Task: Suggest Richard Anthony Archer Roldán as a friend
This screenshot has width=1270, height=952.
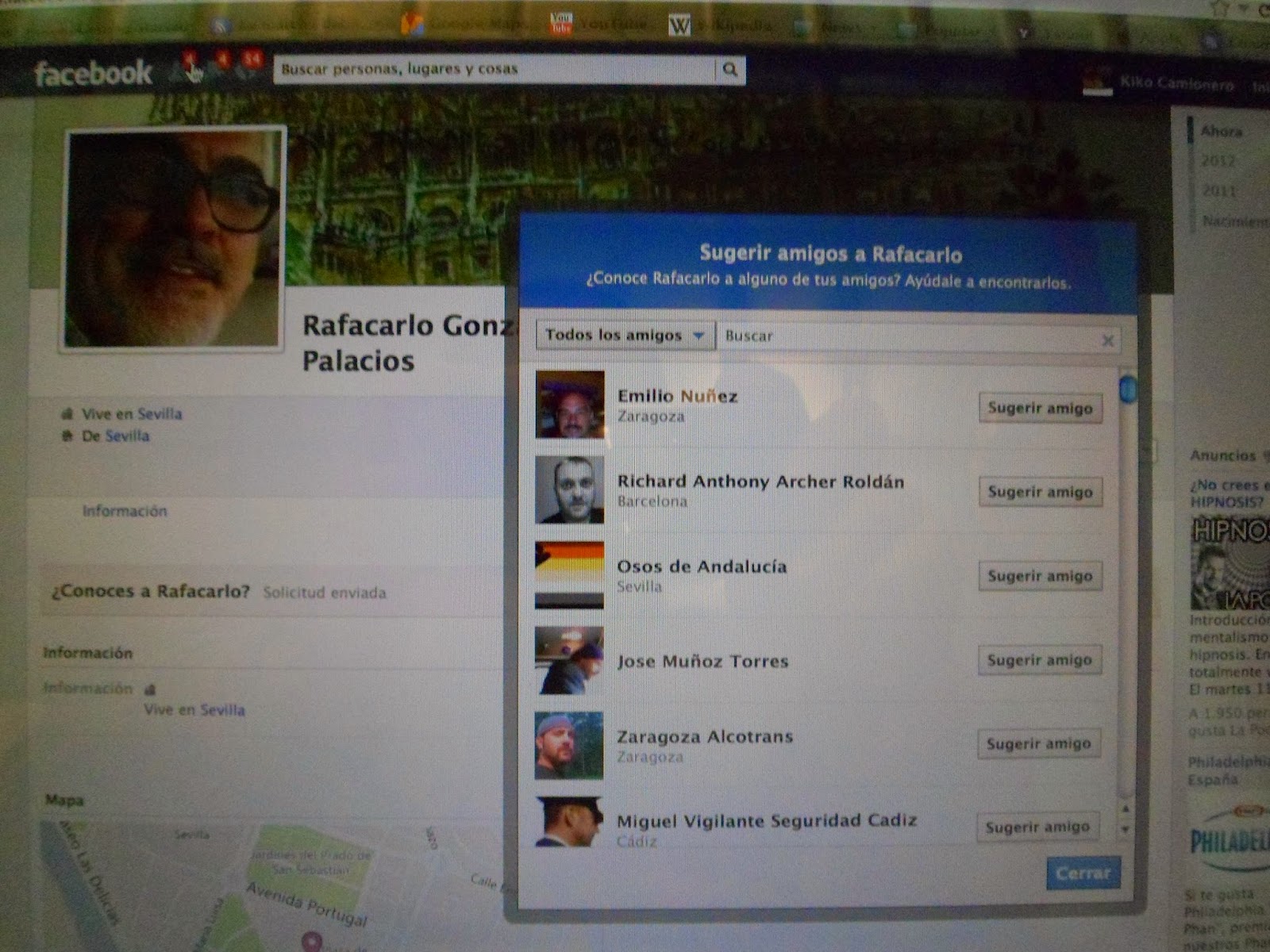Action: tap(1040, 492)
